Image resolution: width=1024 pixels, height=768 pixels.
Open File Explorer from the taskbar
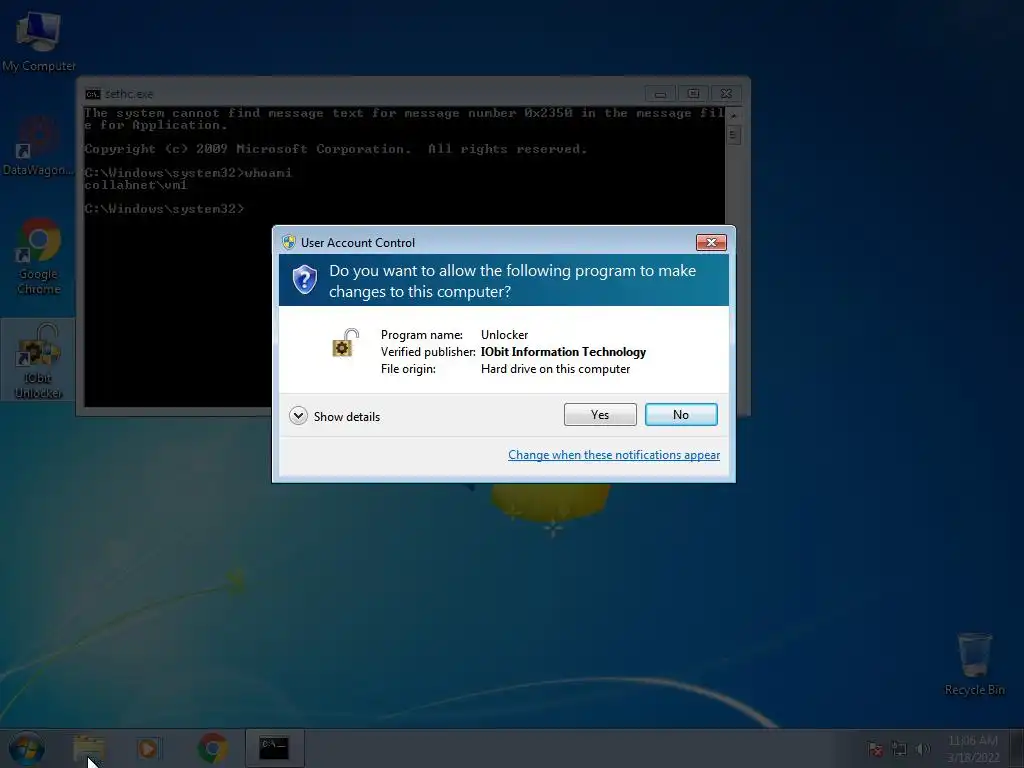89,748
